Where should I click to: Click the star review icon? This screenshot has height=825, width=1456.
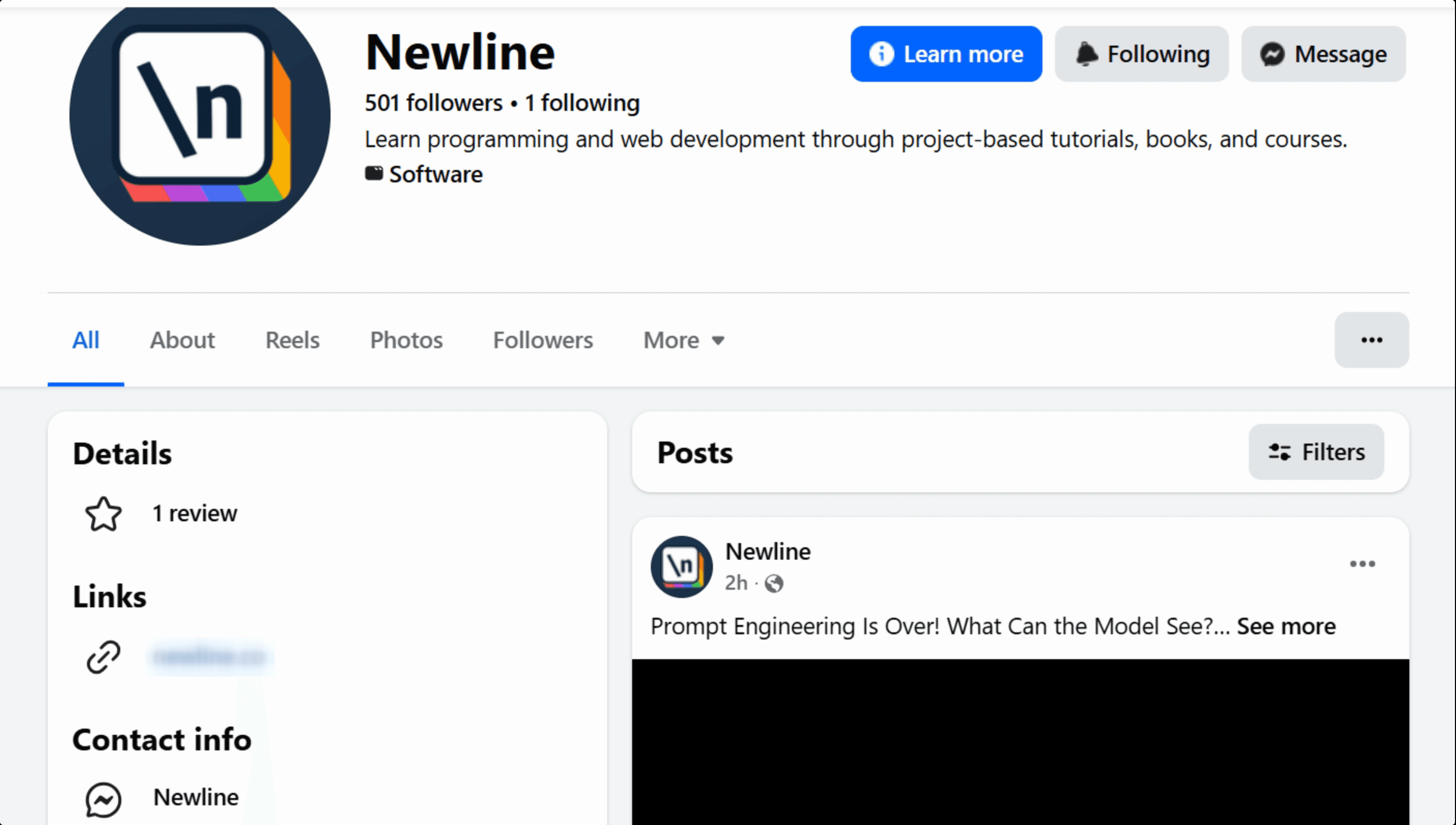tap(104, 514)
